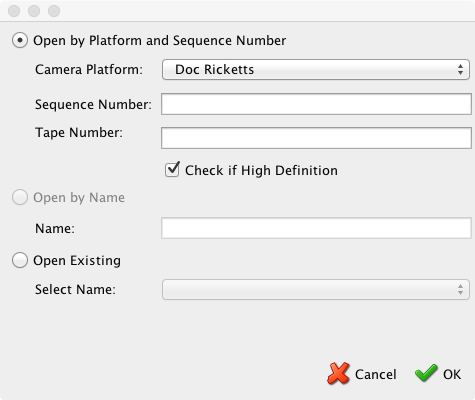Uncheck Check if High Definition checkbox
This screenshot has width=475, height=400.
(172, 170)
